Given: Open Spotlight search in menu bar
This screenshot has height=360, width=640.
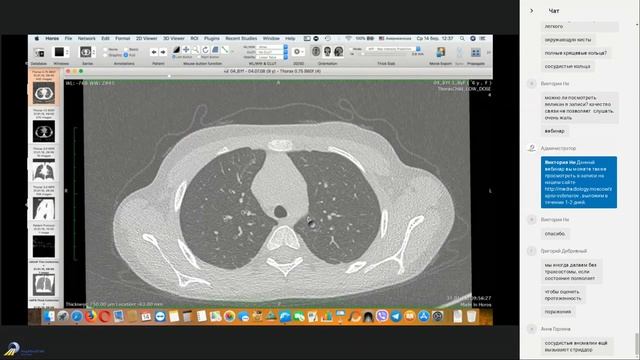Looking at the screenshot, I should pos(462,38).
